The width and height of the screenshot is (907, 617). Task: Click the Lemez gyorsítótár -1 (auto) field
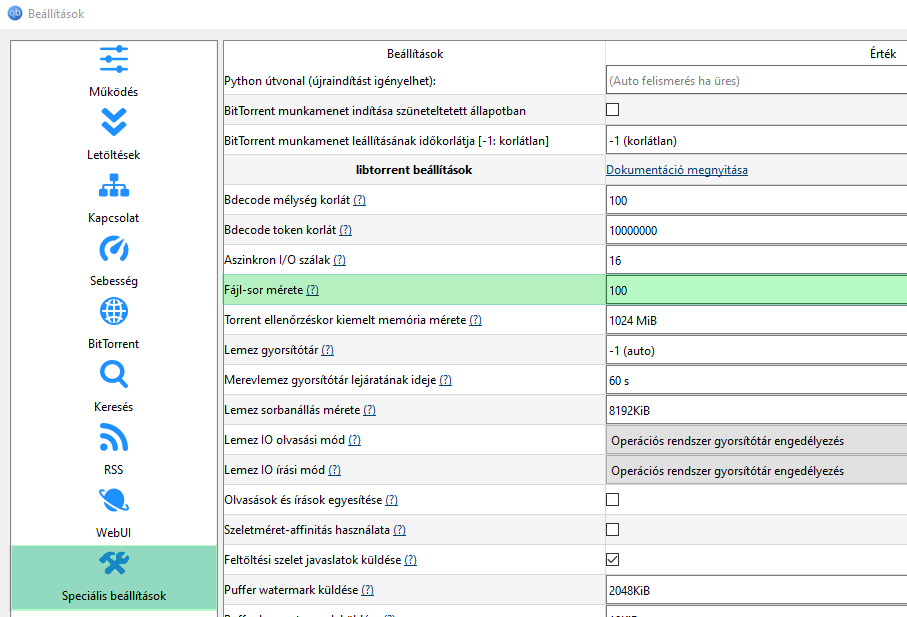(756, 350)
